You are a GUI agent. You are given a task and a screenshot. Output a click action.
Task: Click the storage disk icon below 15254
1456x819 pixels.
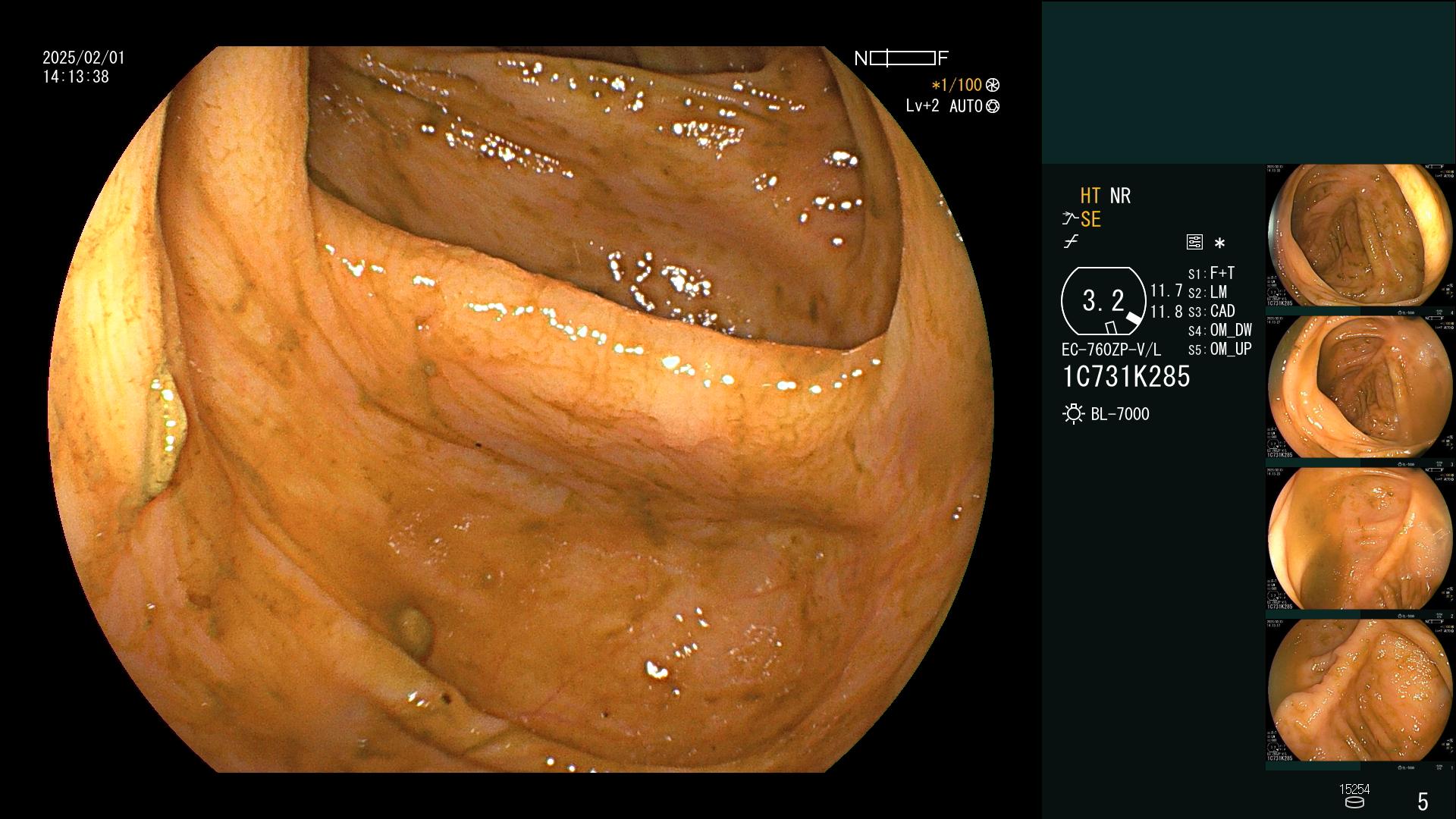click(1354, 802)
